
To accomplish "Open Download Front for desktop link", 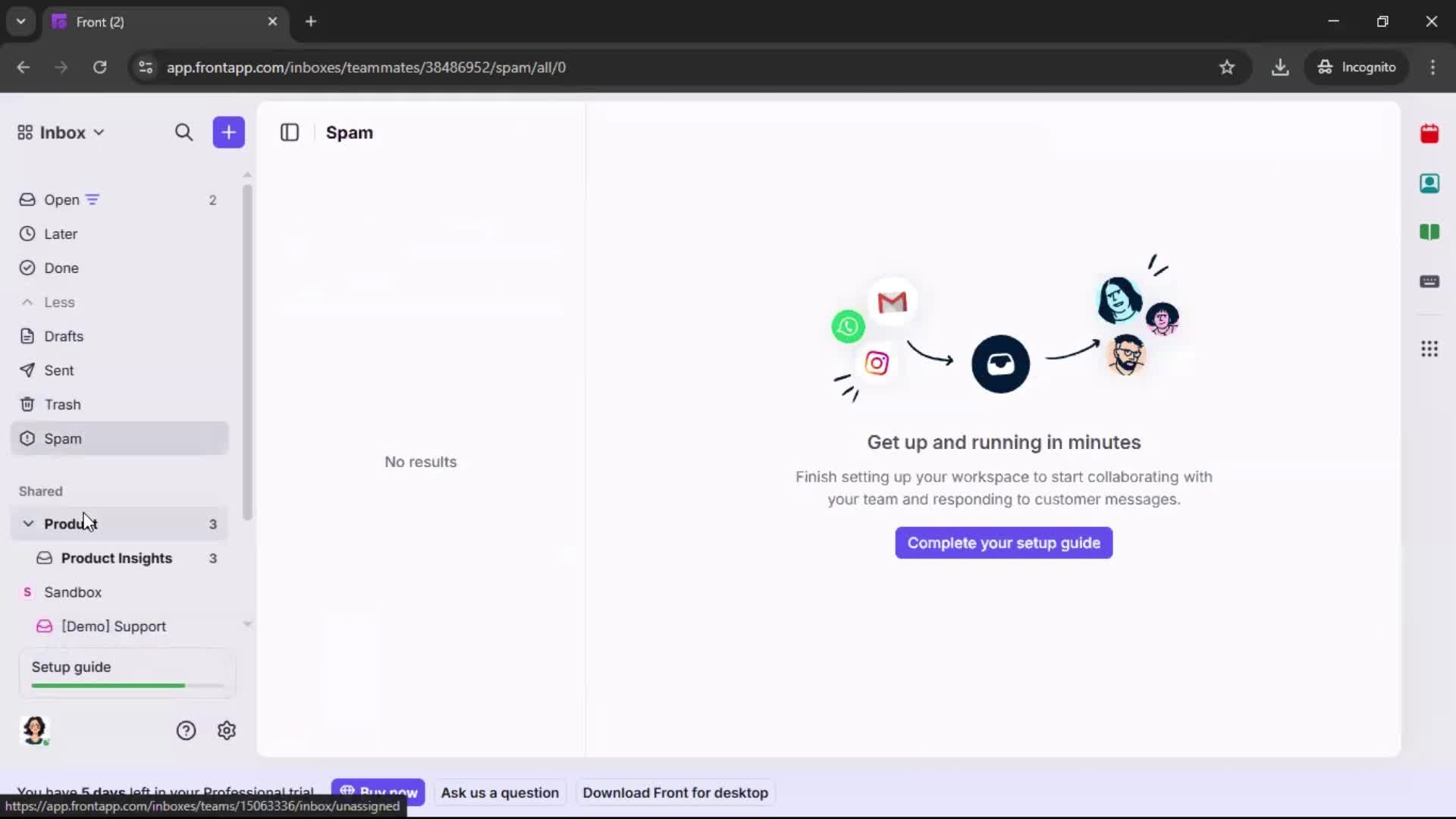I will tap(674, 792).
